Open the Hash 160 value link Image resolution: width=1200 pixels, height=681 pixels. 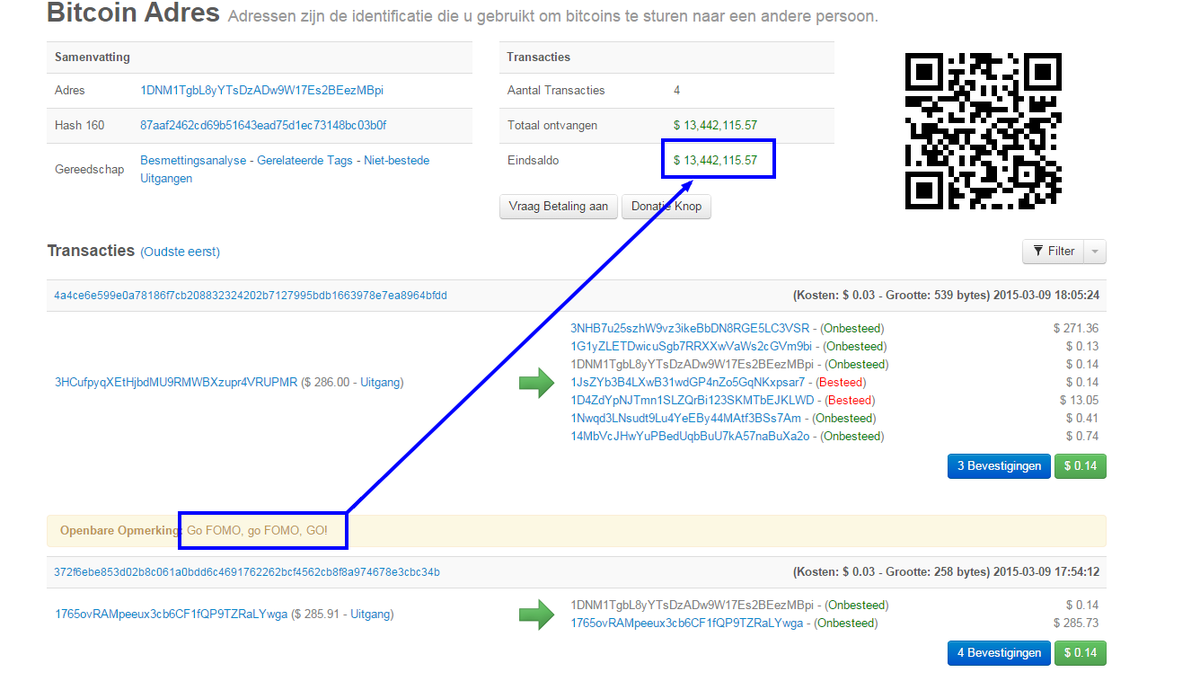tap(263, 125)
